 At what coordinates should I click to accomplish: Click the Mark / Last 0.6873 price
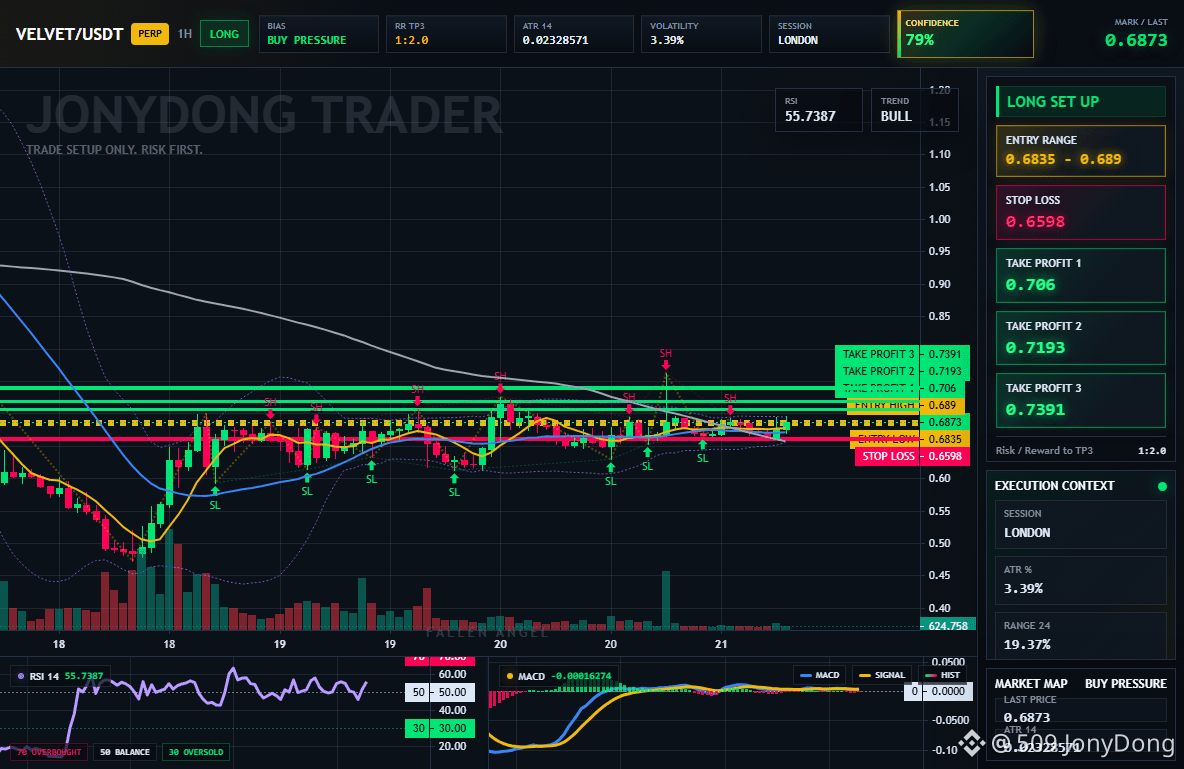pos(1136,40)
